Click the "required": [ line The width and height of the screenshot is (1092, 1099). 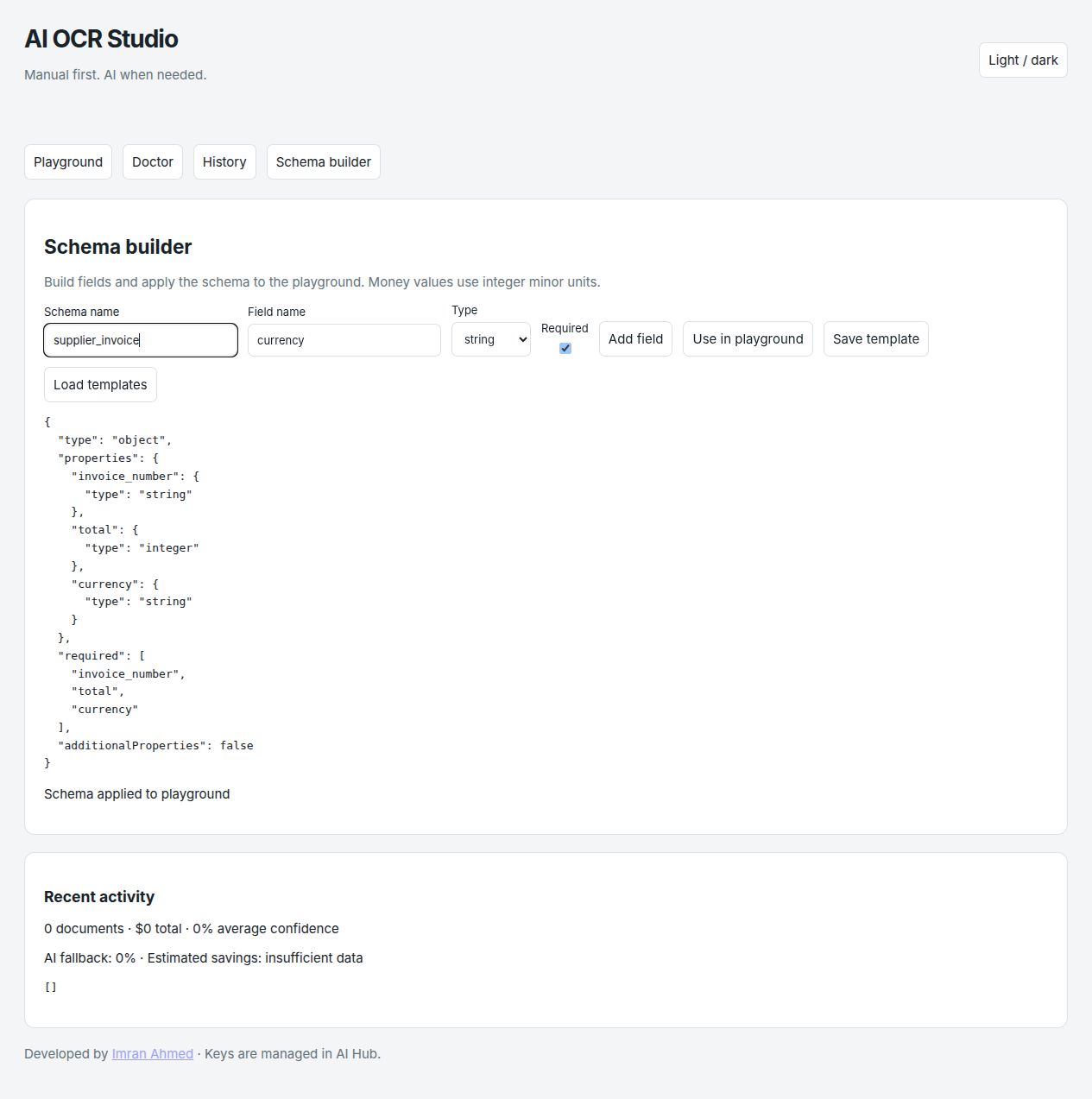102,655
